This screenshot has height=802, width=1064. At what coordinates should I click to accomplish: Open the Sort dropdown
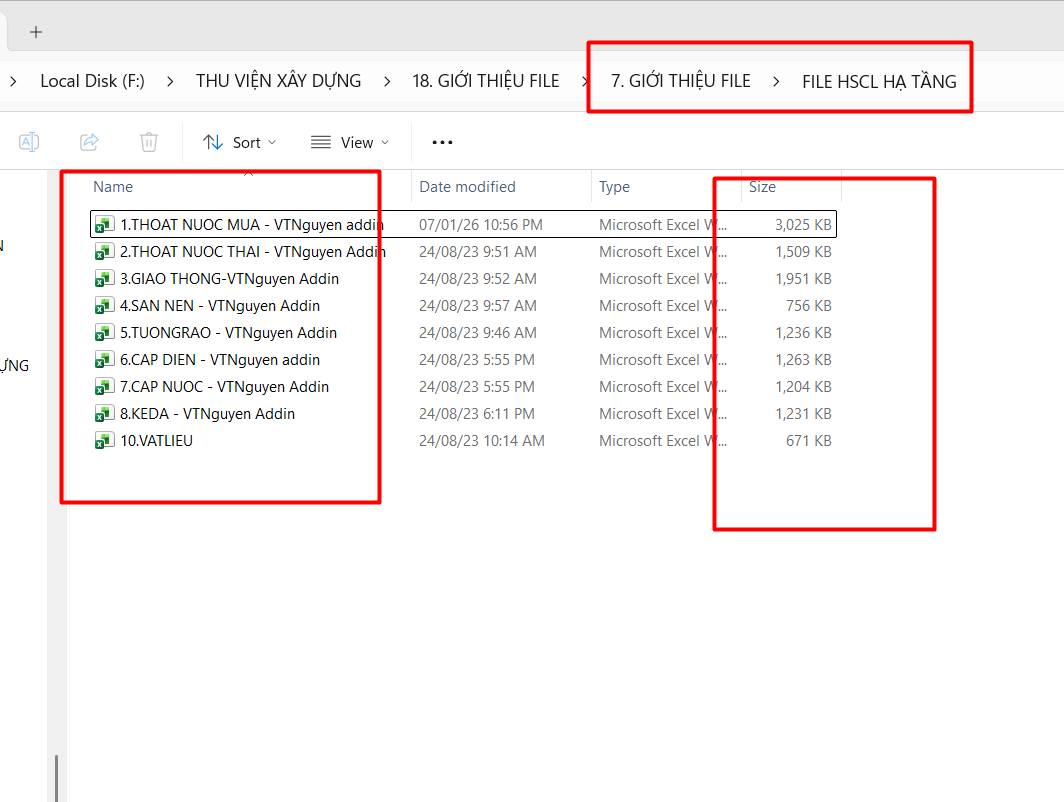[240, 142]
